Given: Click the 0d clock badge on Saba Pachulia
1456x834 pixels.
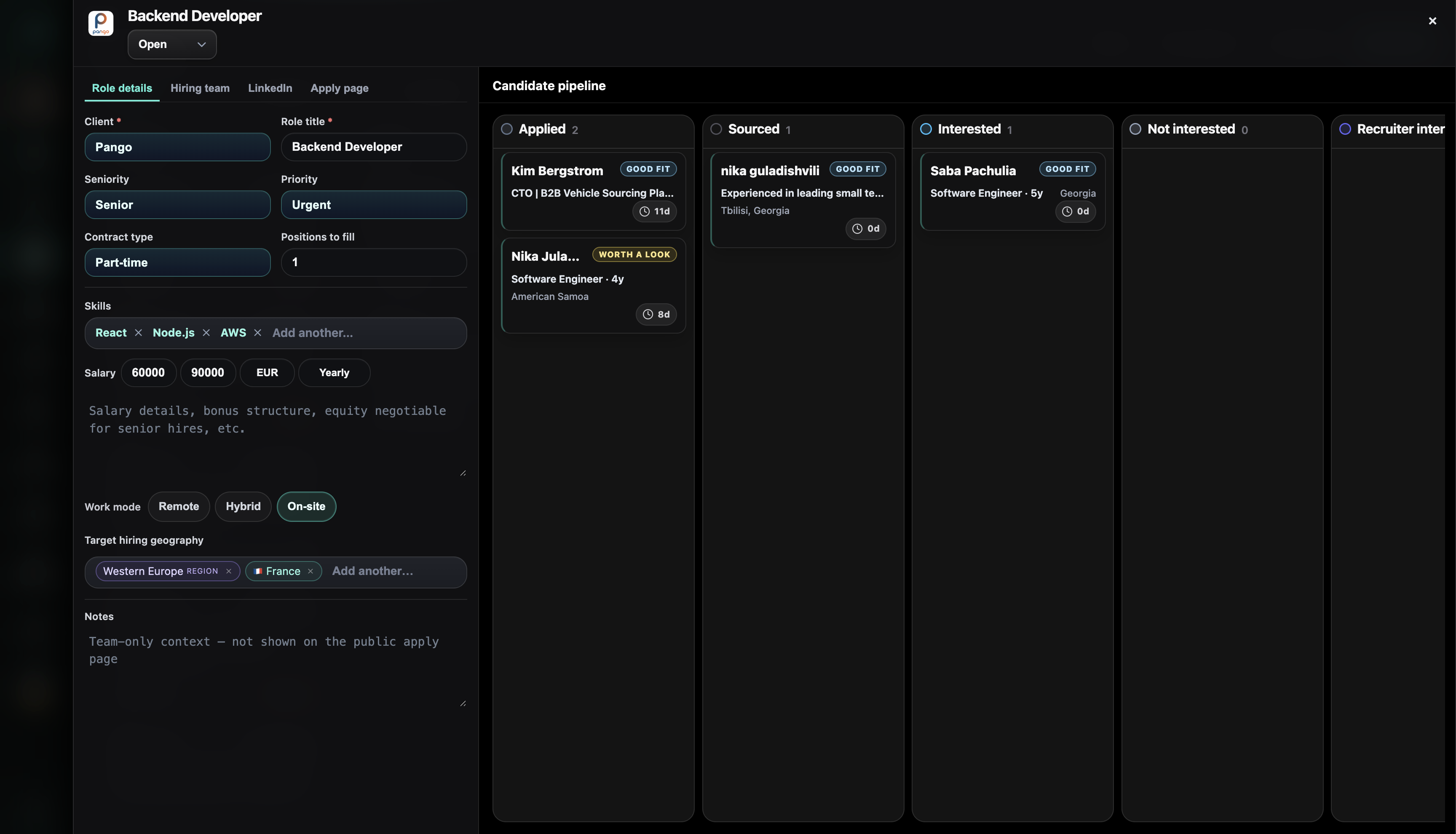Looking at the screenshot, I should coord(1076,211).
